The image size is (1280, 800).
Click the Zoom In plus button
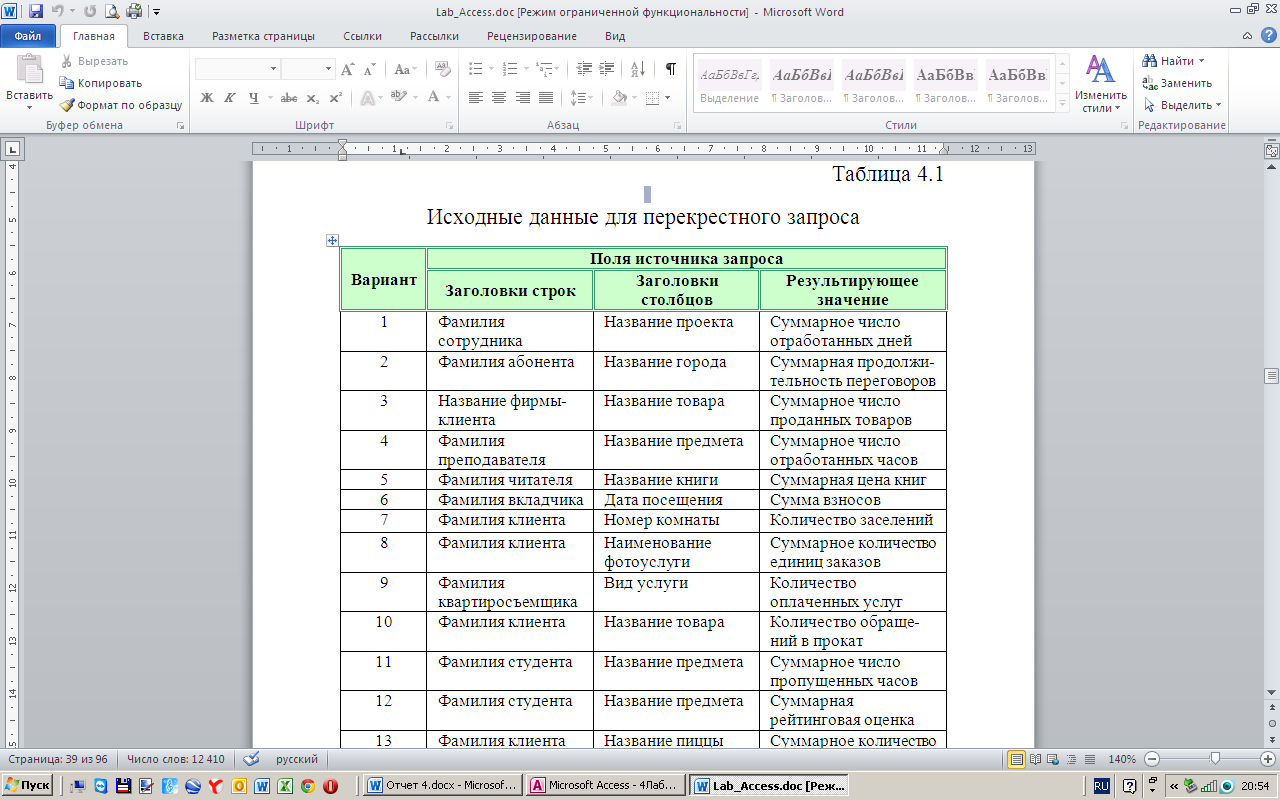pos(1269,759)
